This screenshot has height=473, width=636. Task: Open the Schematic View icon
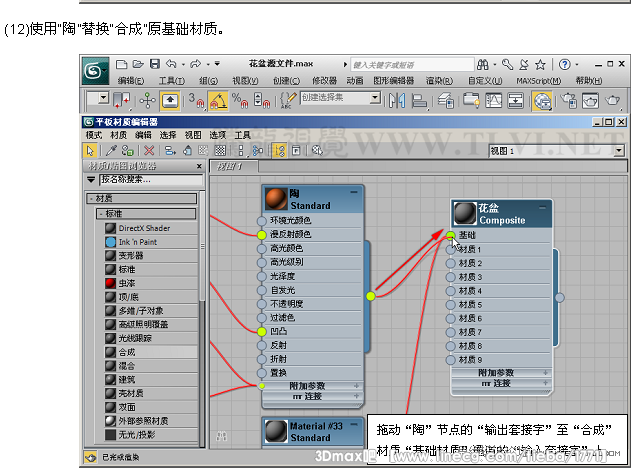tap(515, 100)
